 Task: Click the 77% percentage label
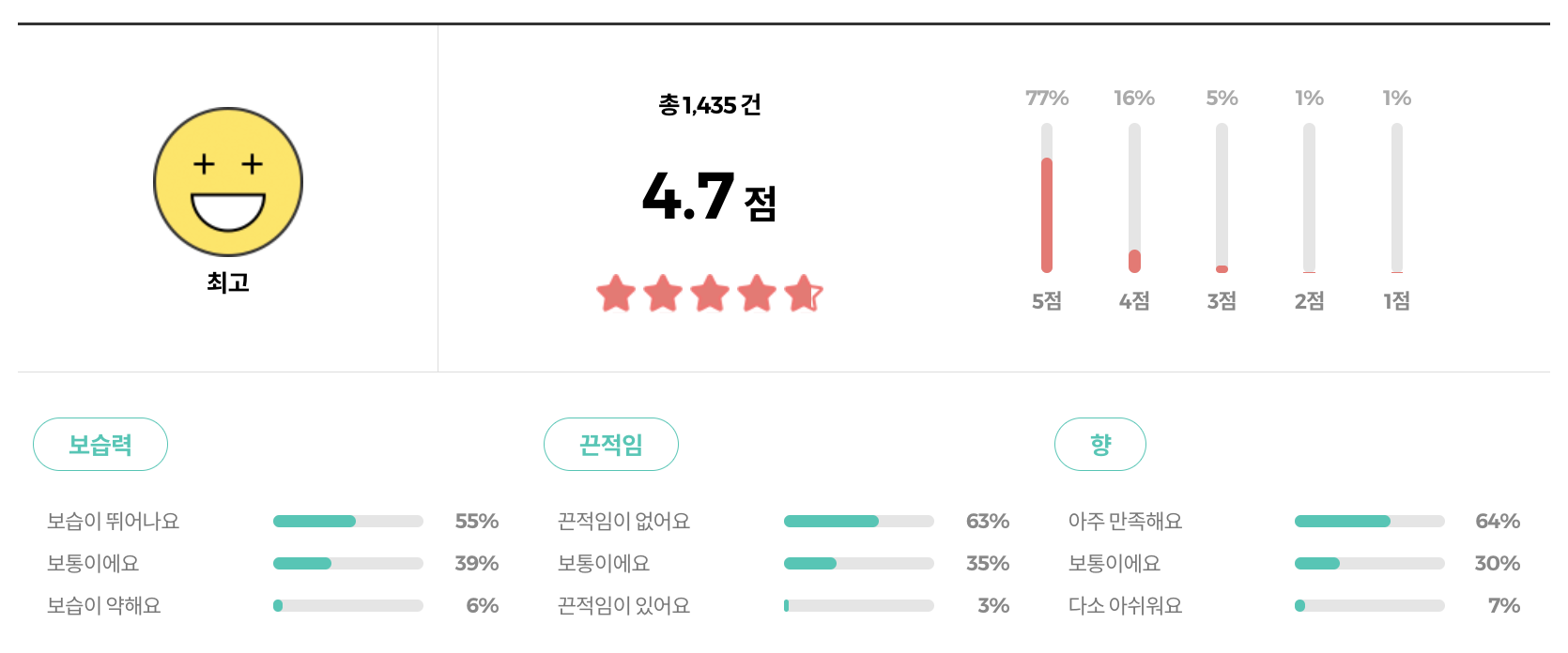(1047, 97)
